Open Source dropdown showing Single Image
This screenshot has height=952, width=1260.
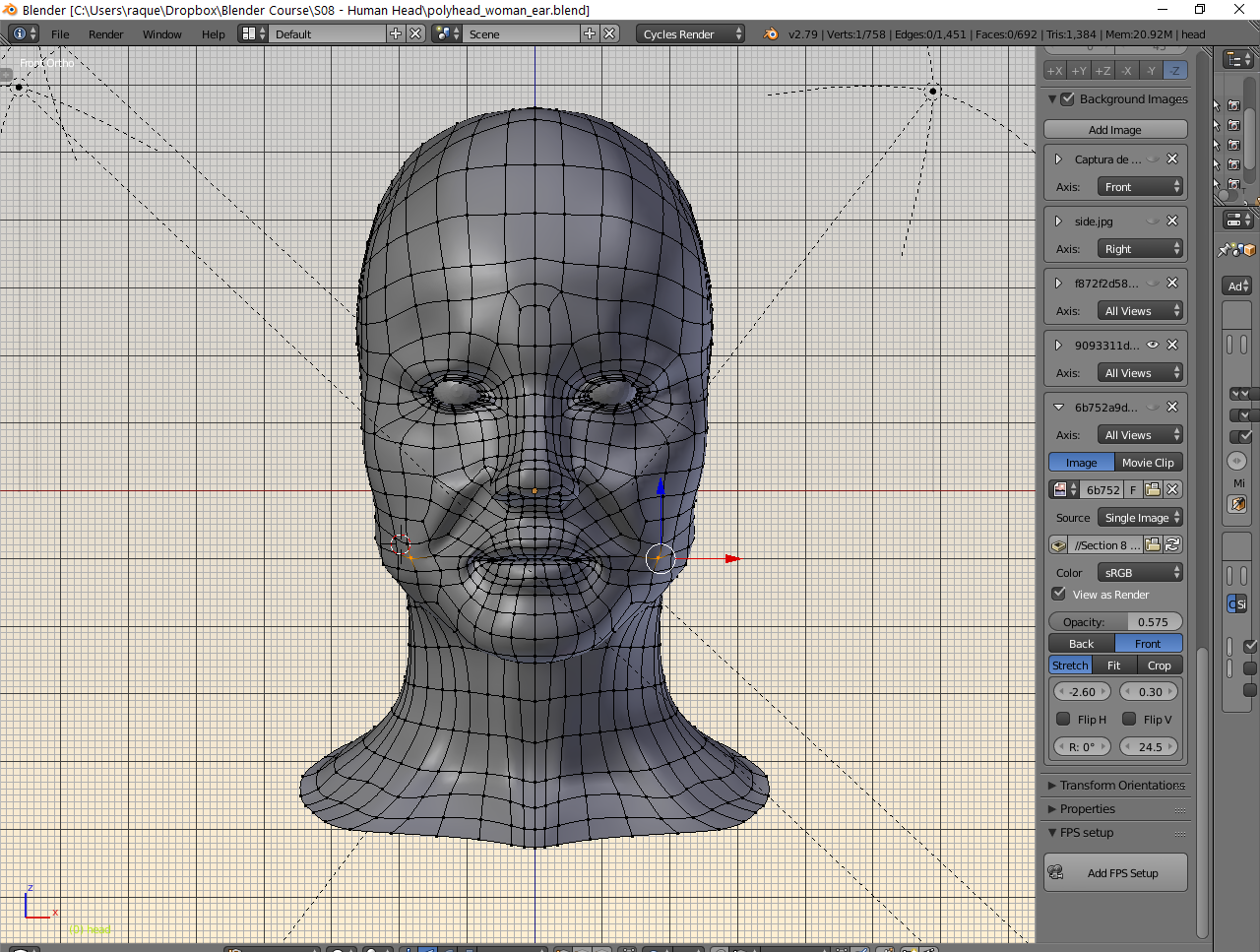click(x=1140, y=517)
